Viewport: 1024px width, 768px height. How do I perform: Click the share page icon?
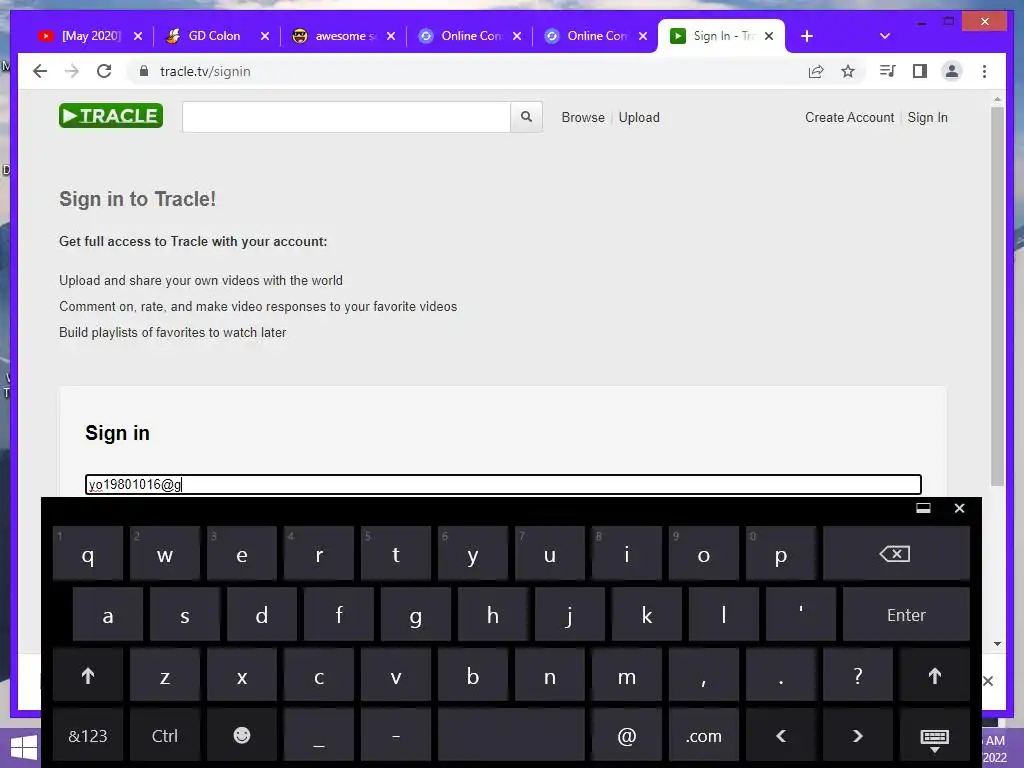tap(816, 71)
